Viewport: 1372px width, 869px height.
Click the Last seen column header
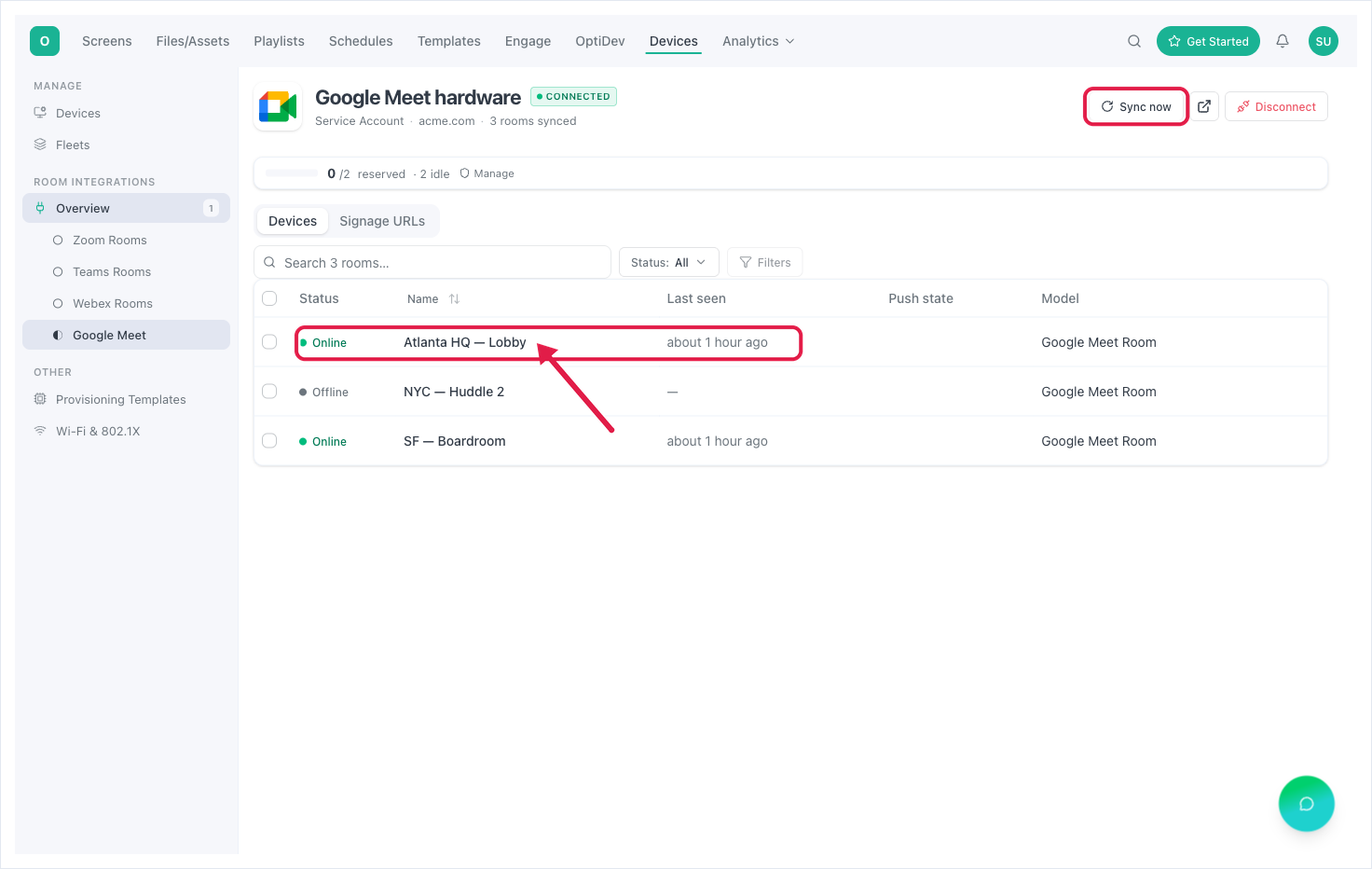point(696,298)
